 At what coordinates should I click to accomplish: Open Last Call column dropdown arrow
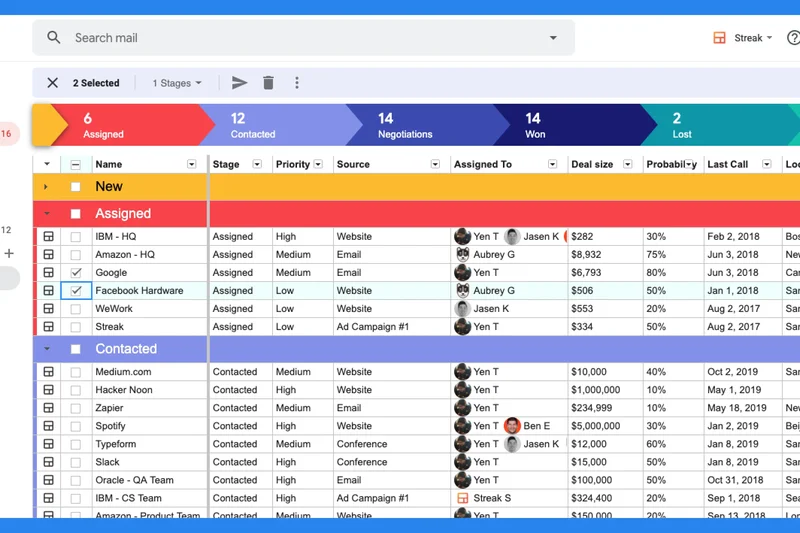click(766, 164)
